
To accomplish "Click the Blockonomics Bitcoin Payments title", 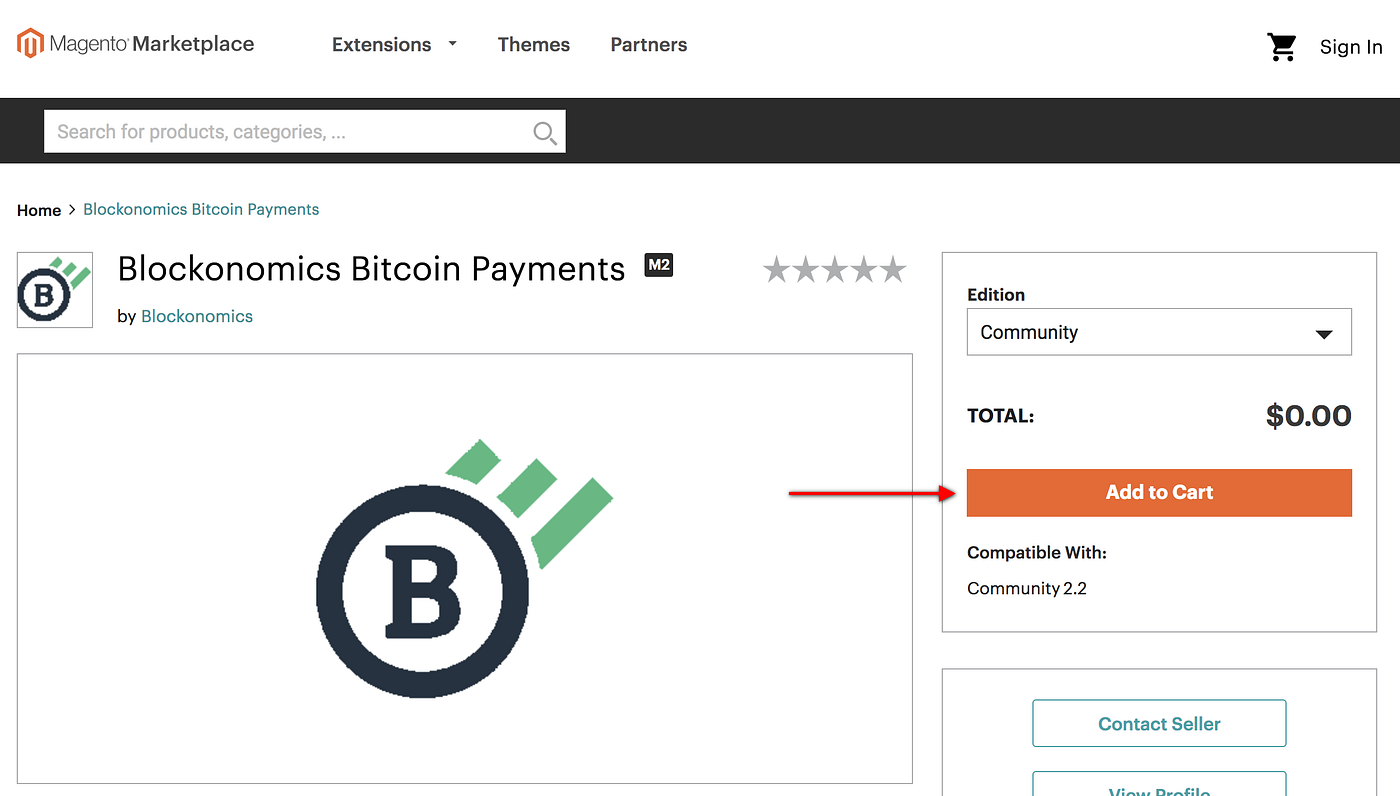I will (x=371, y=269).
